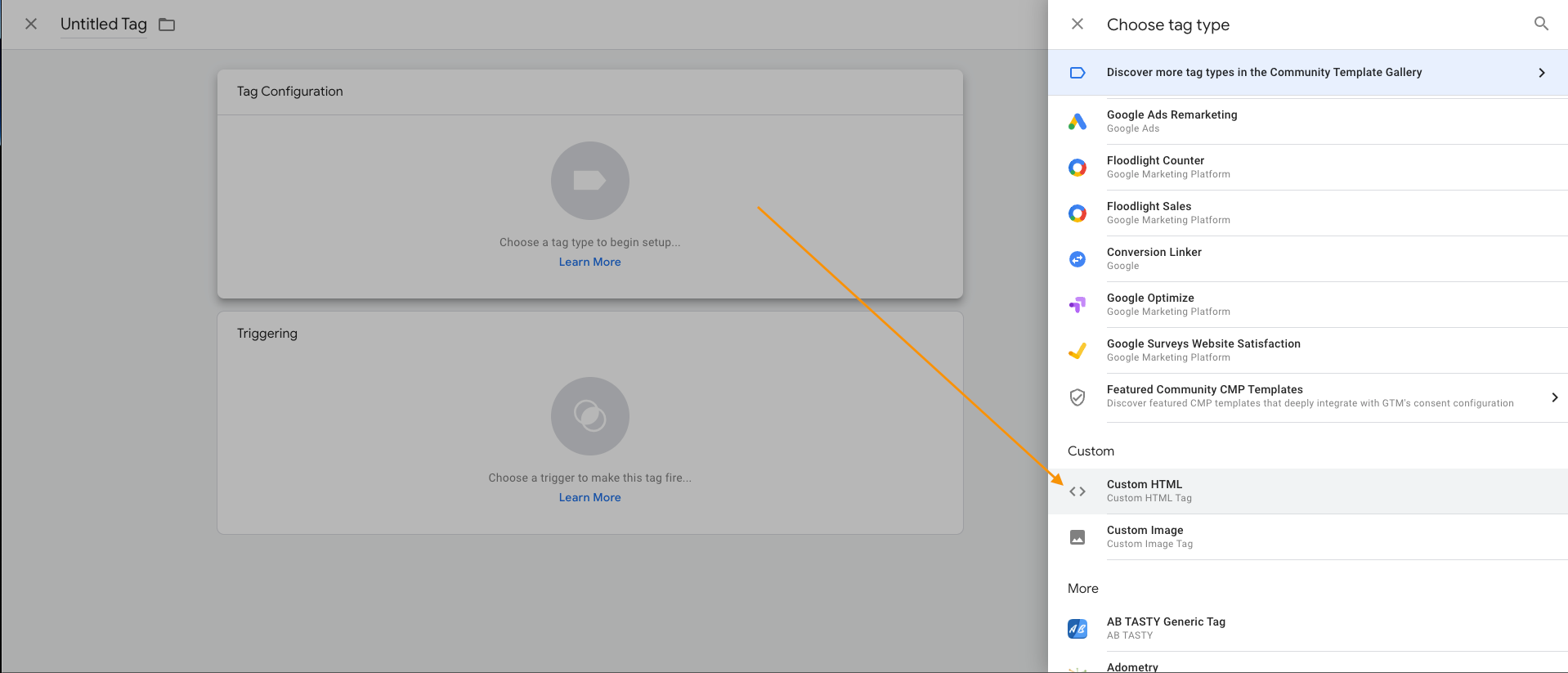Viewport: 1568px width, 673px height.
Task: Choose the AB TASTY Generic Tag icon
Action: click(1077, 629)
